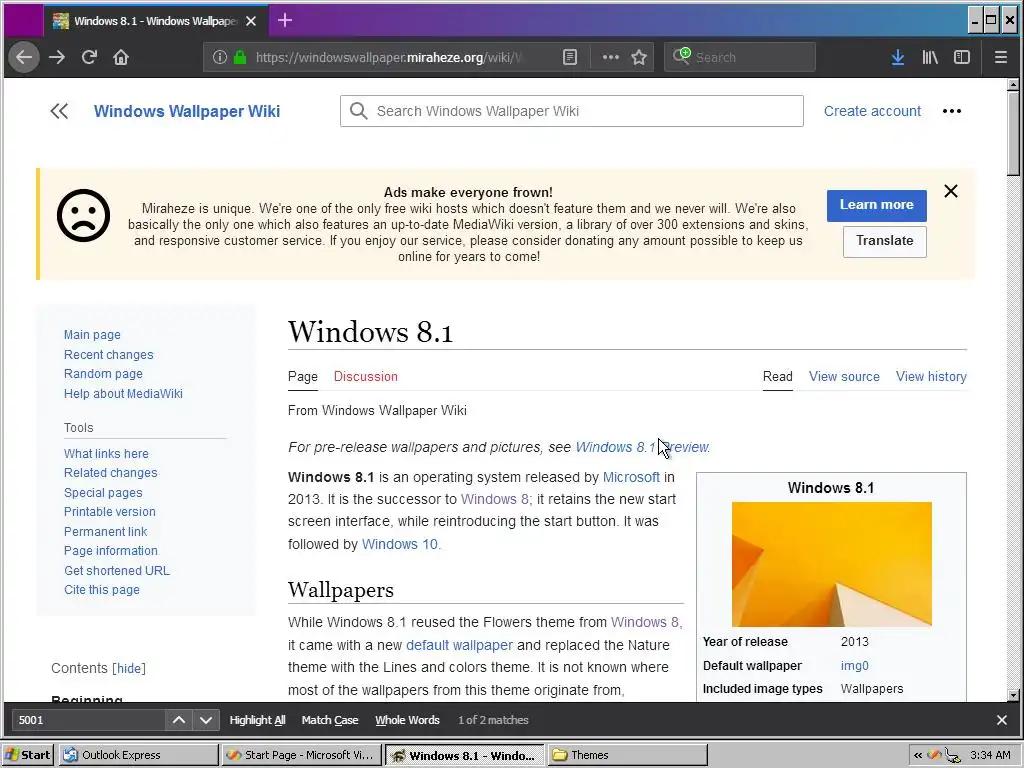Viewport: 1024px width, 768px height.
Task: Toggle Whole Words in find bar
Action: pyautogui.click(x=408, y=720)
